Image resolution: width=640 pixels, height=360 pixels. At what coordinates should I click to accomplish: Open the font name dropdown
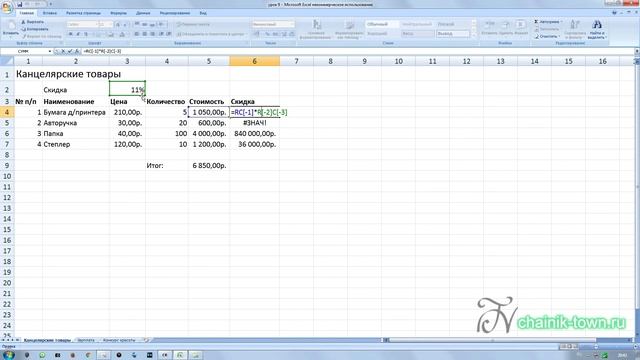coord(96,24)
